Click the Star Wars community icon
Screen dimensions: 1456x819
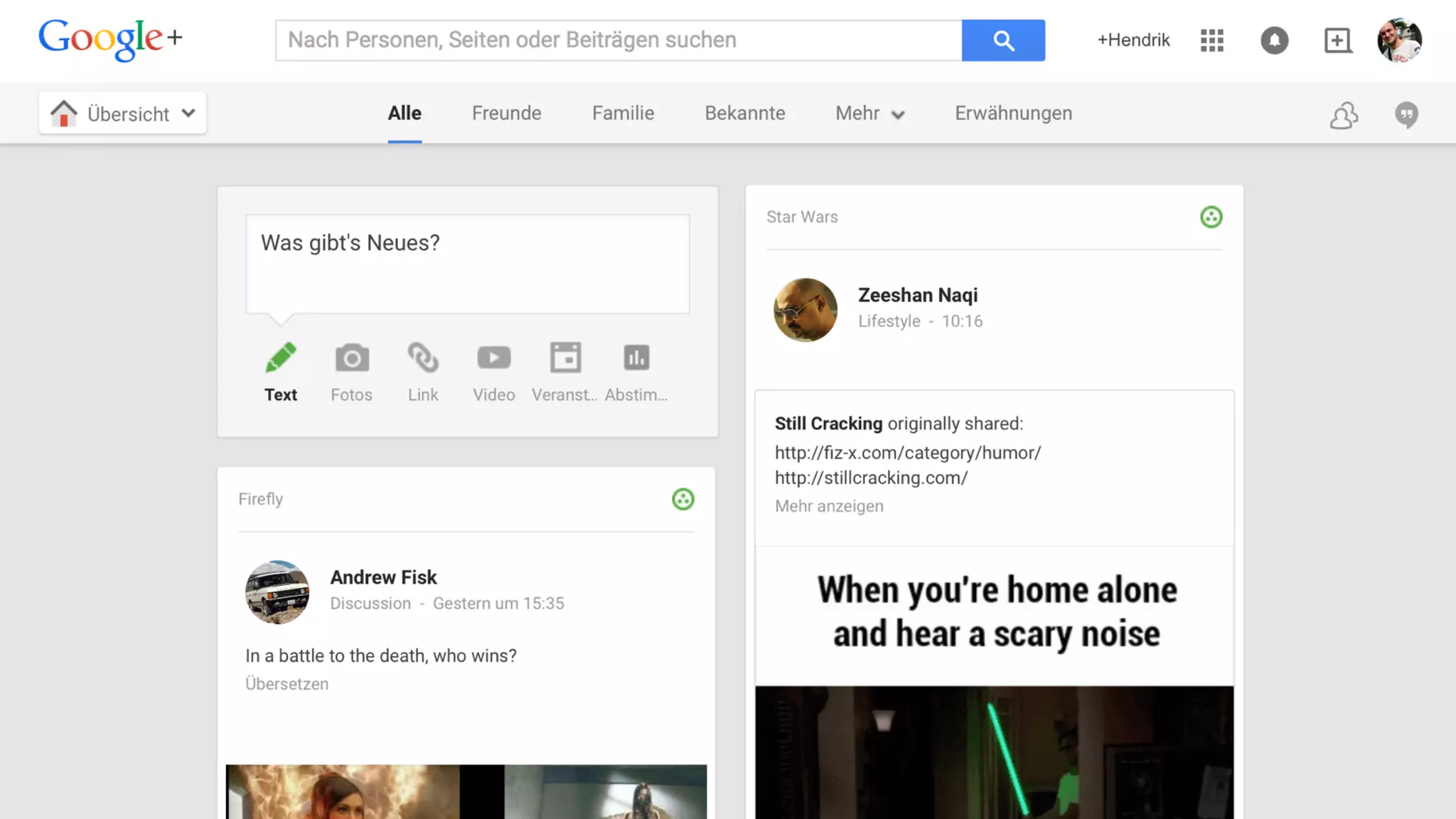[x=1211, y=217]
